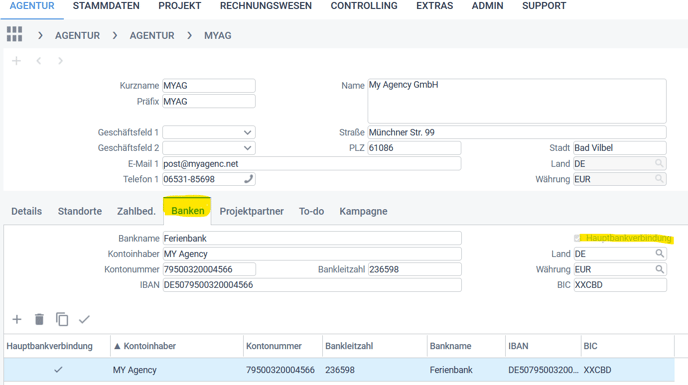Open the RECHNUNGSWESEN menu
The width and height of the screenshot is (688, 385).
266,6
